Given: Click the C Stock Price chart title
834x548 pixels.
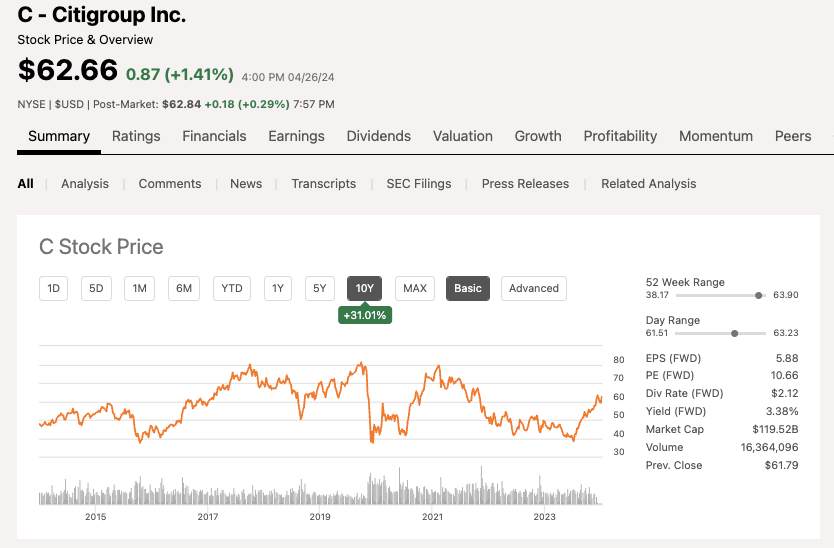Looking at the screenshot, I should click(101, 247).
